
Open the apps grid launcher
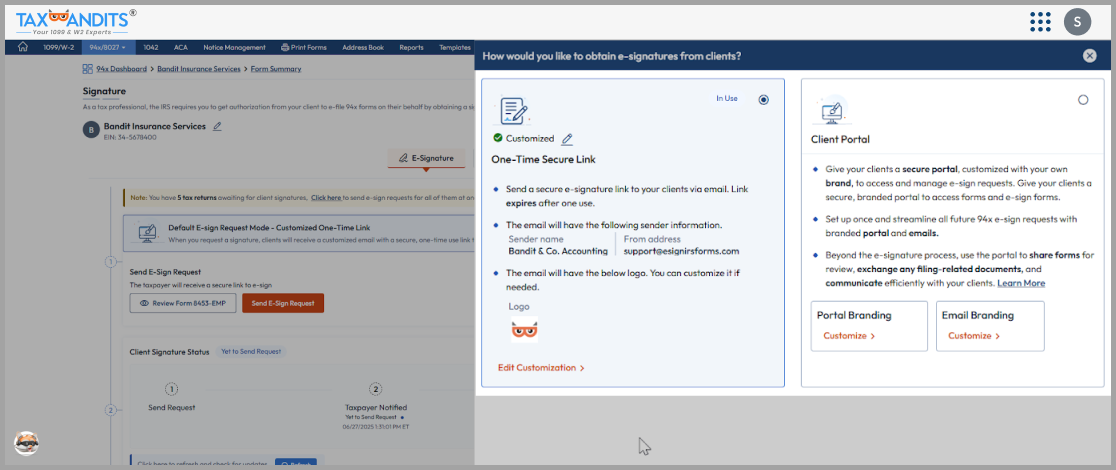[1041, 21]
